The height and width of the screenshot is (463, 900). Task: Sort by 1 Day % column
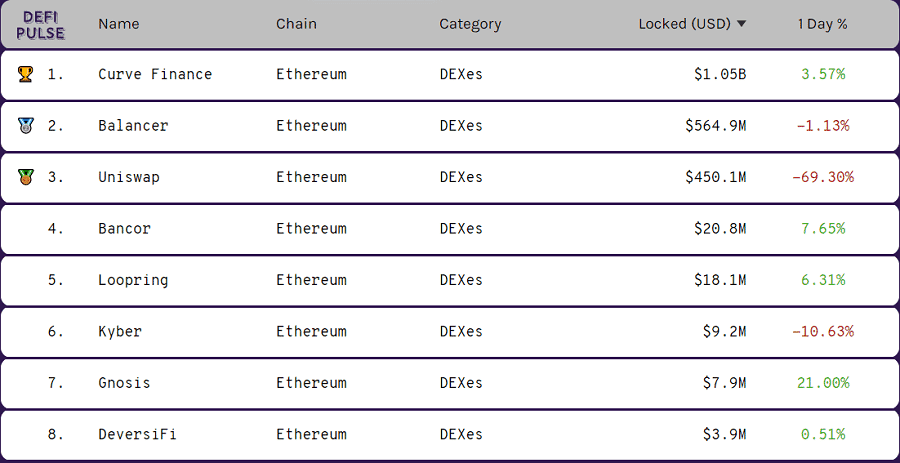[x=822, y=24]
